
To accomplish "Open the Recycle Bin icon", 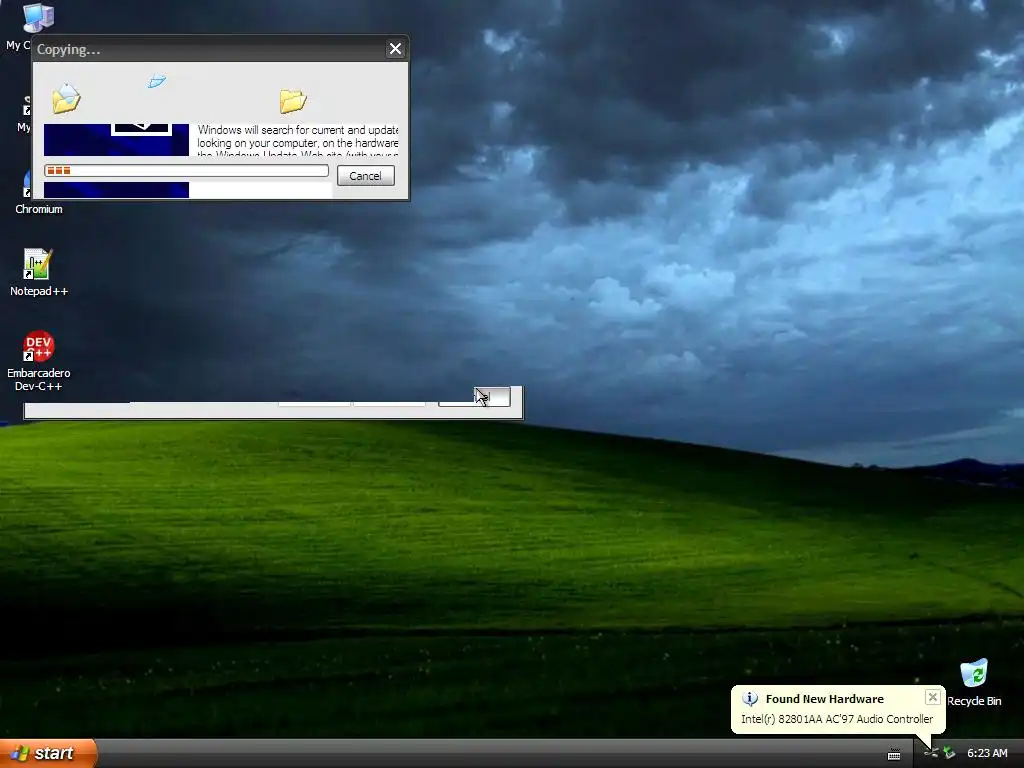I will (x=974, y=682).
